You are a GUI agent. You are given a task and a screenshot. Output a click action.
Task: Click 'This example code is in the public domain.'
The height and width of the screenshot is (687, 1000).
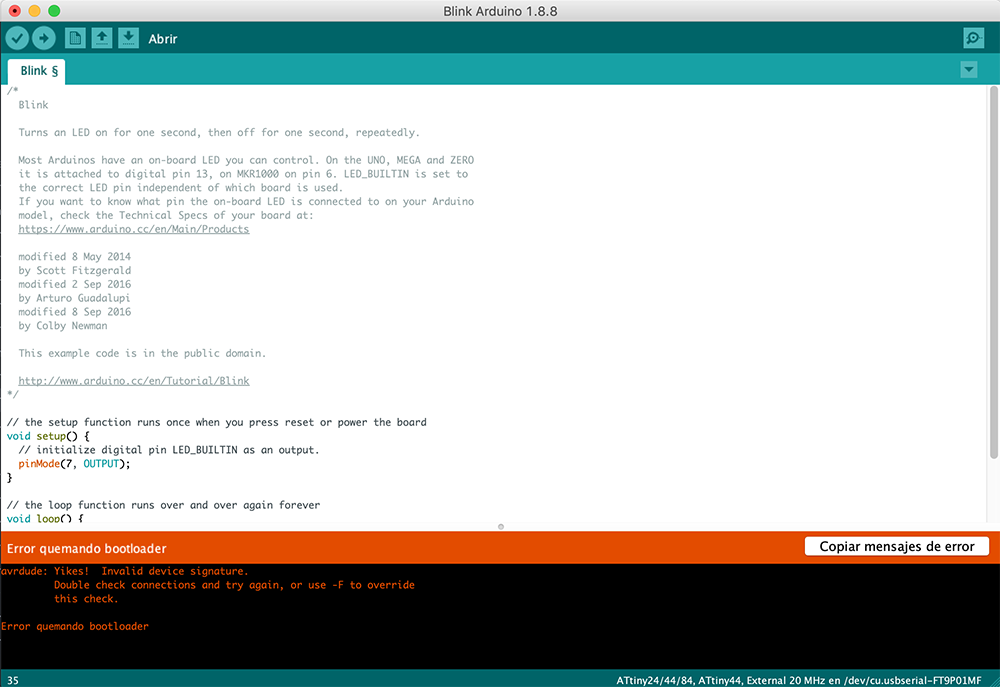click(142, 353)
